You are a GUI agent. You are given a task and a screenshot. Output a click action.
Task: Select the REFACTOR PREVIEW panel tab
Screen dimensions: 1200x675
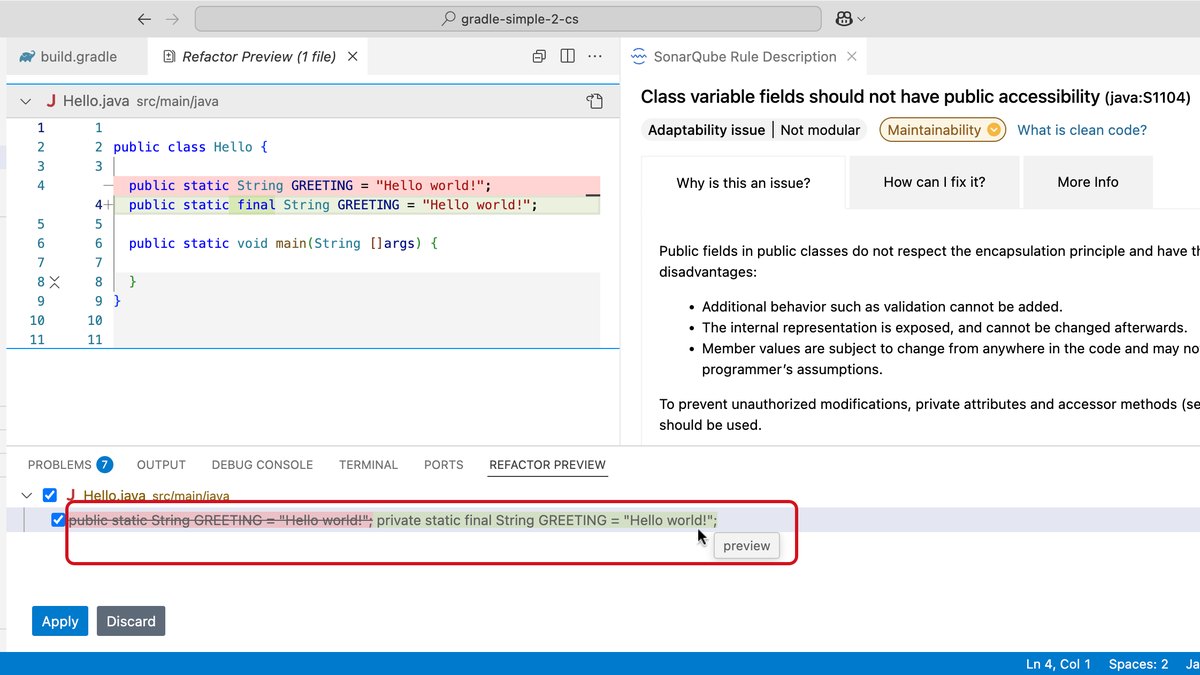click(x=547, y=465)
